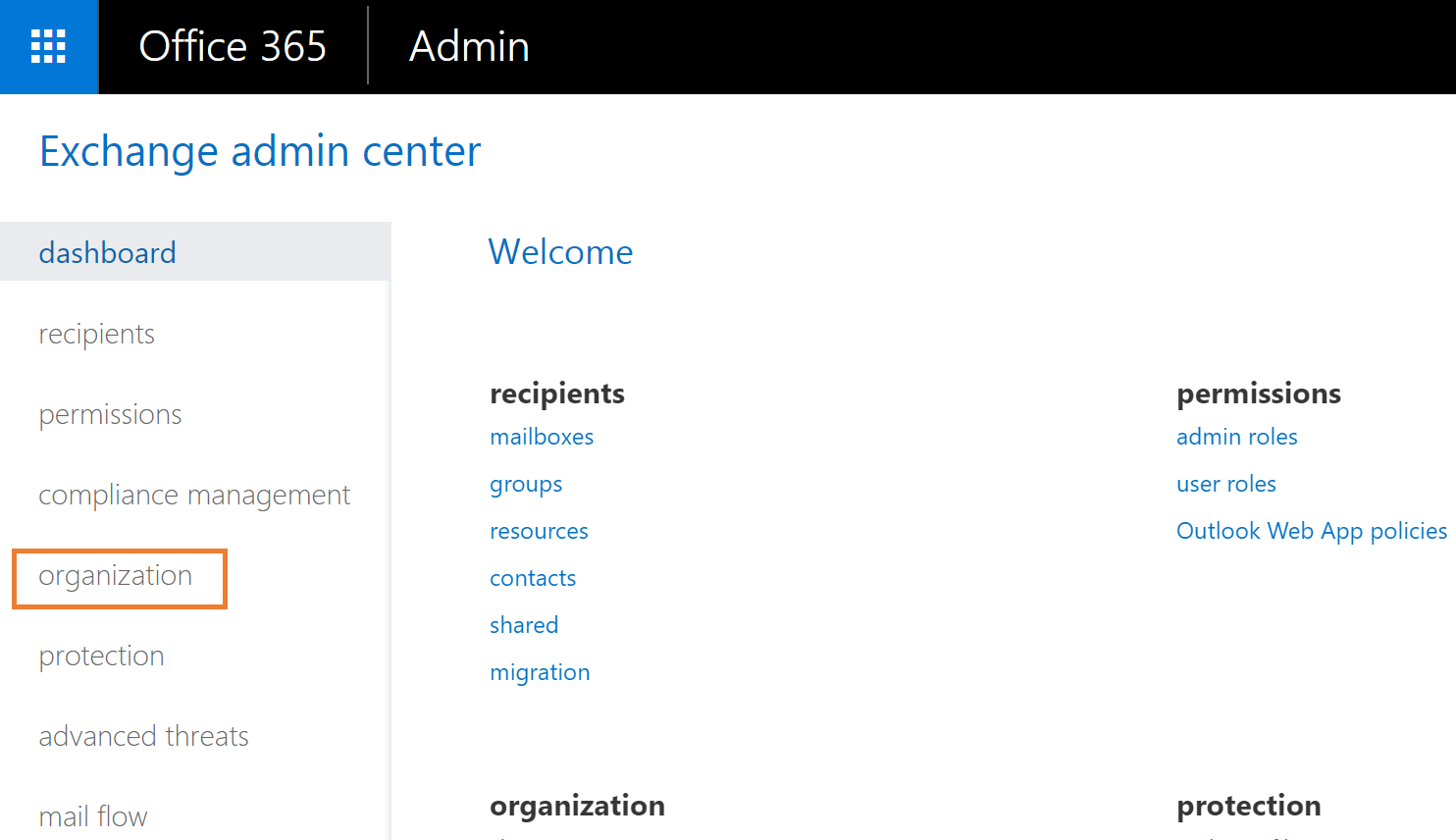Image resolution: width=1456 pixels, height=840 pixels.
Task: Click the Admin label in header
Action: [x=469, y=47]
